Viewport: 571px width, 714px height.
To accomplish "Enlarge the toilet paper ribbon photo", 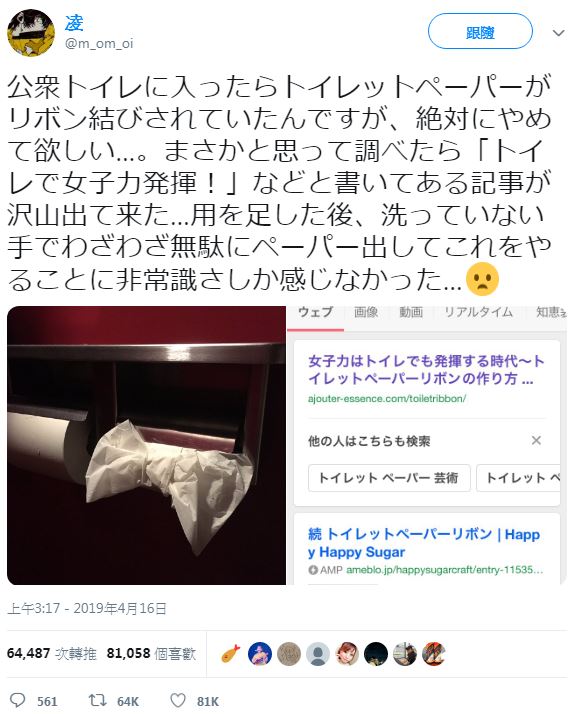I will point(146,445).
